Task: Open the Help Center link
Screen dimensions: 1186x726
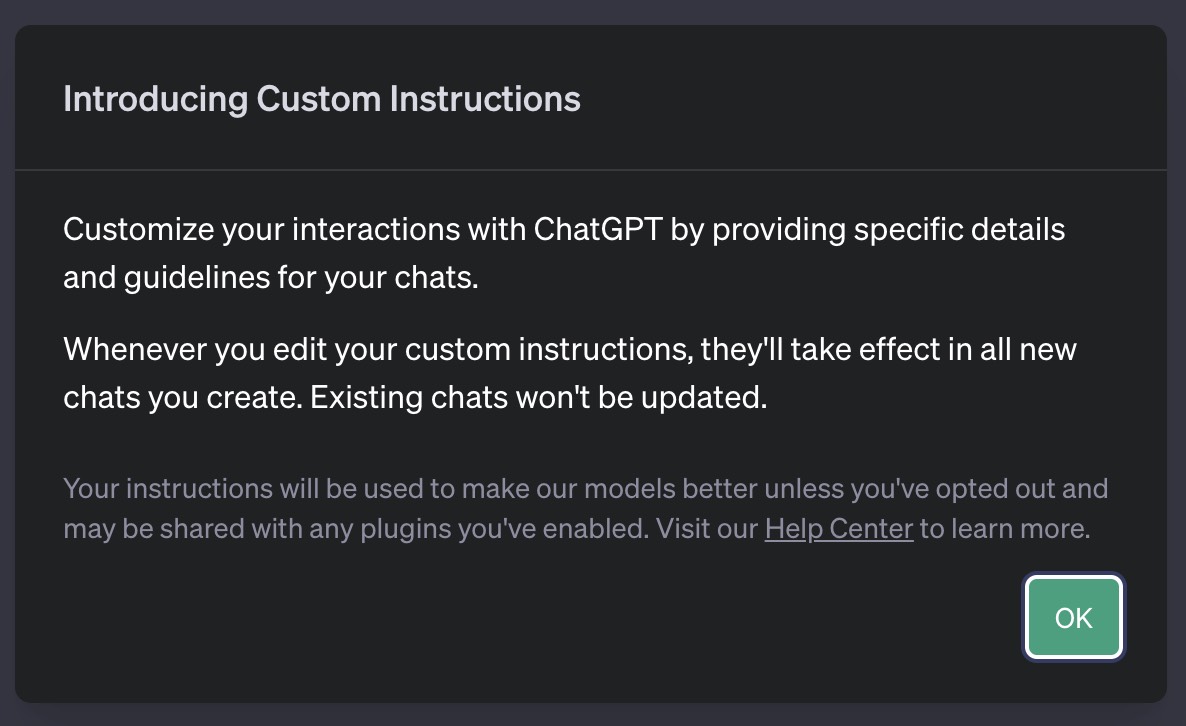Action: click(838, 528)
